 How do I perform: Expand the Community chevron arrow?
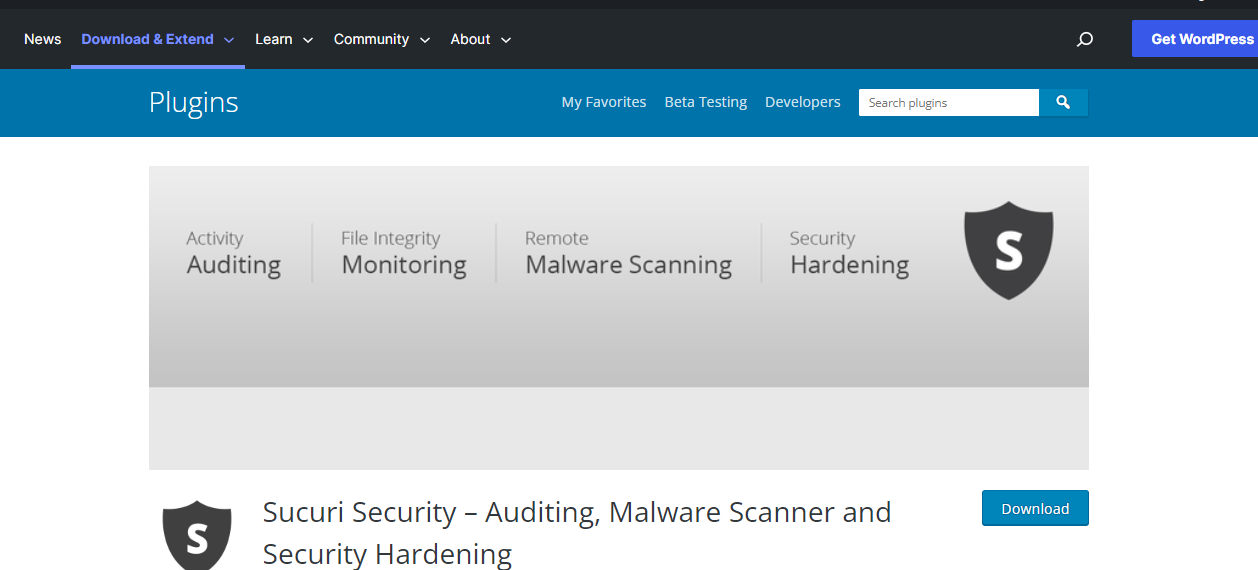tap(425, 40)
